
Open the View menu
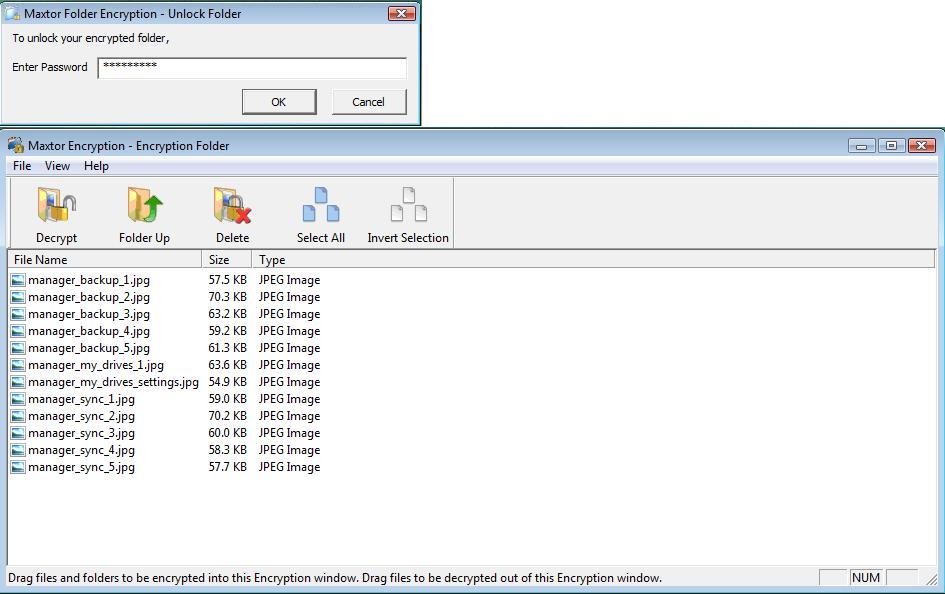coord(57,166)
